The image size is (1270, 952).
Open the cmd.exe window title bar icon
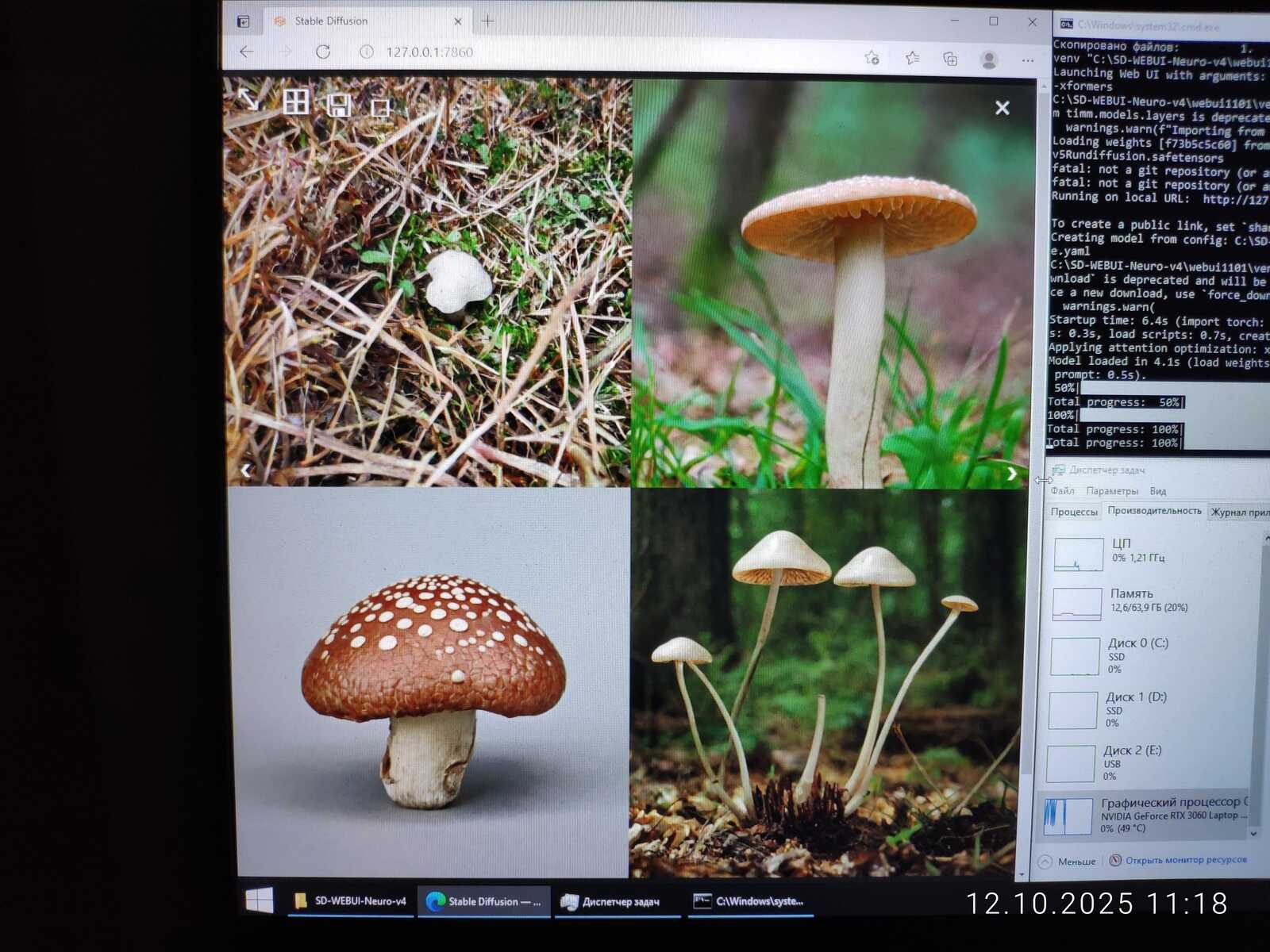1066,25
